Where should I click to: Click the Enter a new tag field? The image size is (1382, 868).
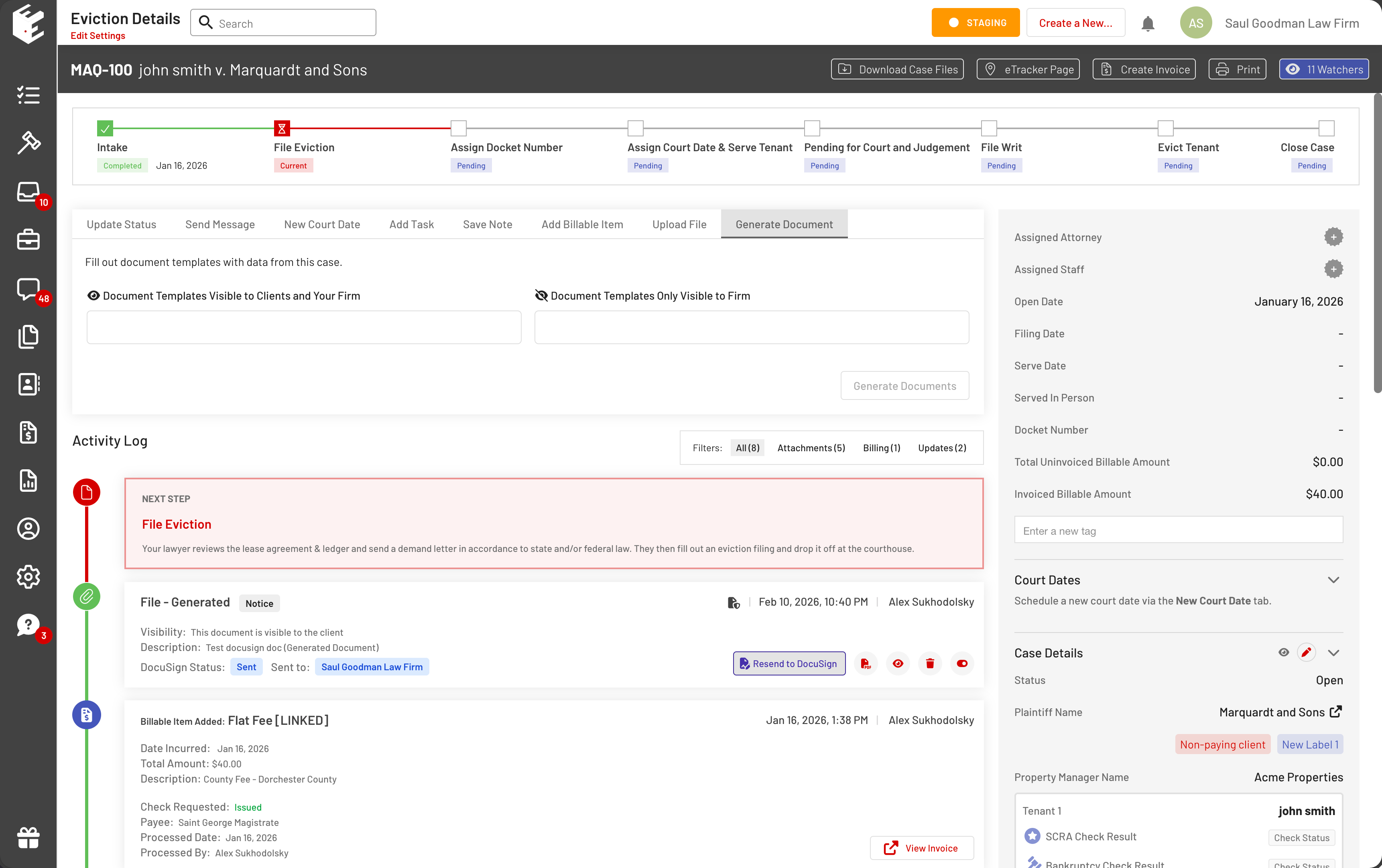click(1178, 531)
